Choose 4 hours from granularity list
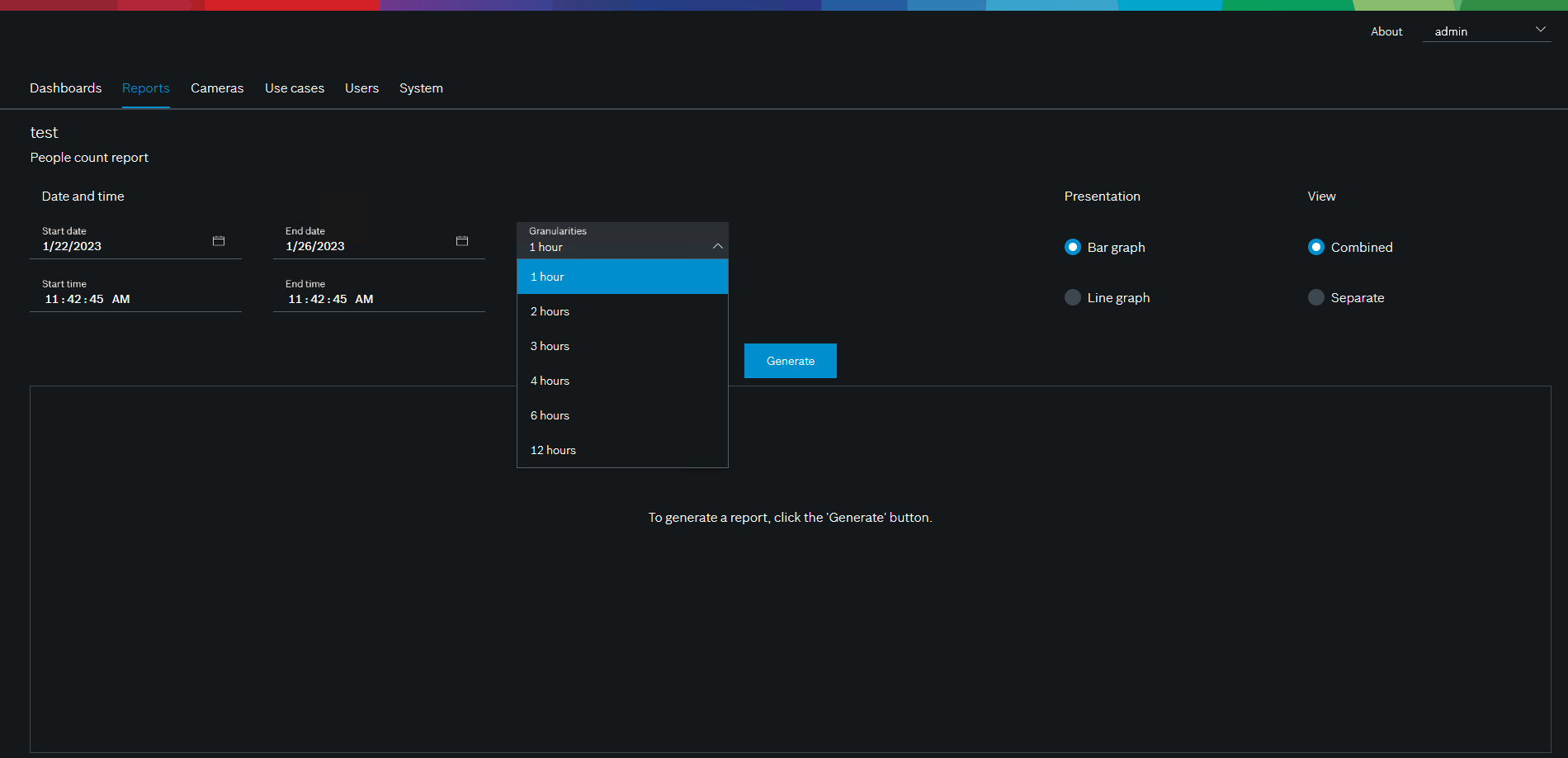This screenshot has width=1568, height=758. tap(622, 381)
